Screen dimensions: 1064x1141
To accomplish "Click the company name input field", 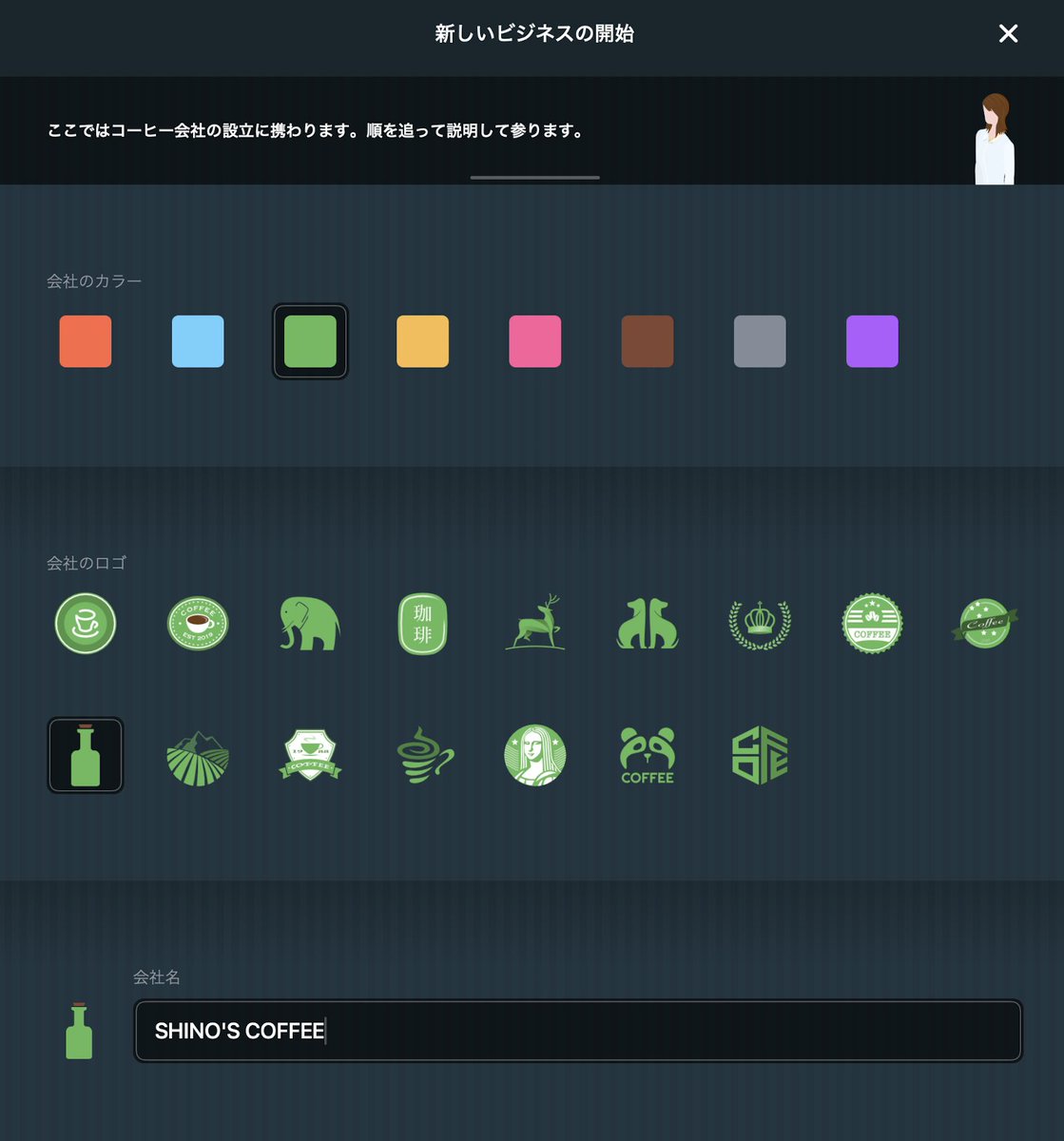I will (578, 1031).
